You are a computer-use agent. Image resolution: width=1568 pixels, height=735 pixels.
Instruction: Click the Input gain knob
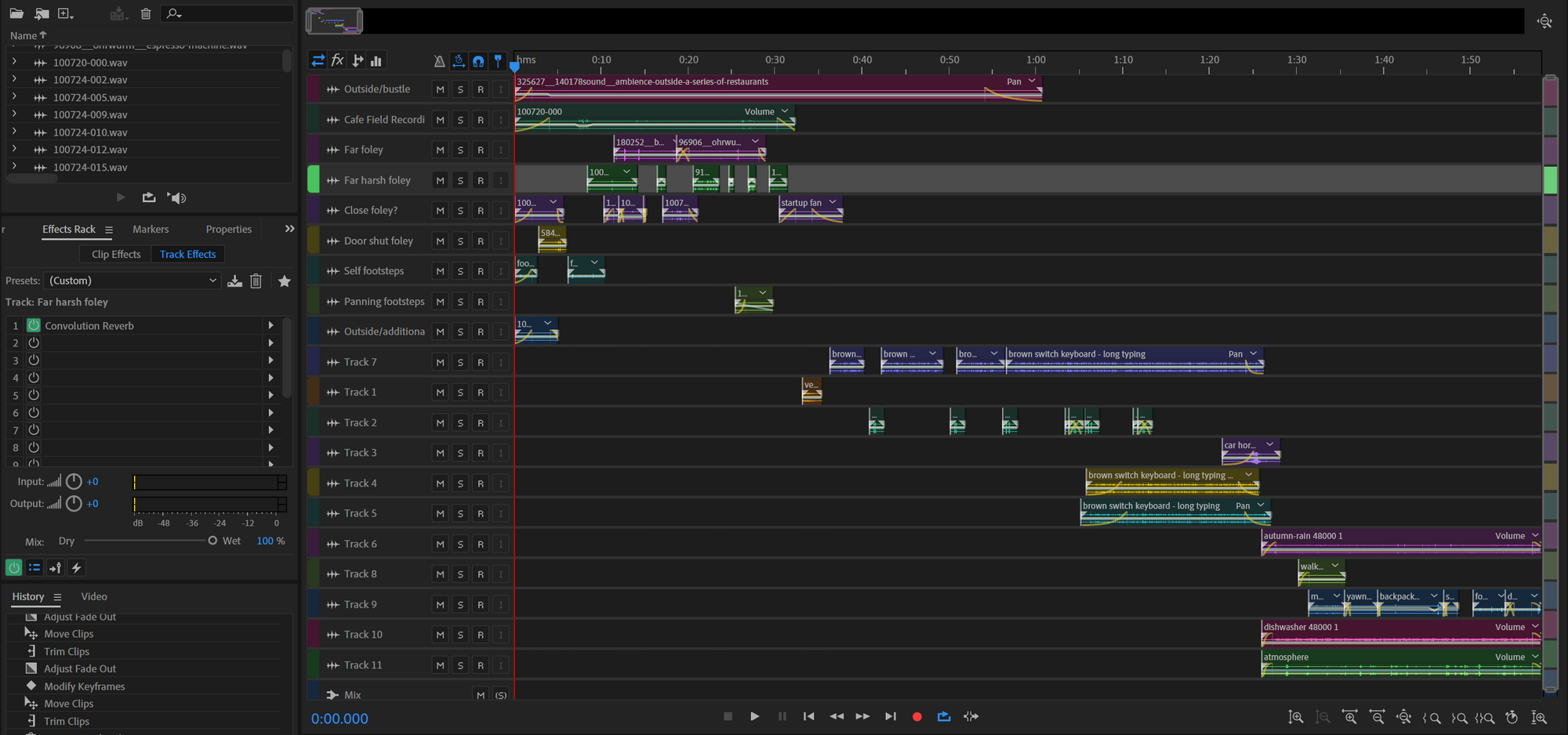(x=74, y=481)
